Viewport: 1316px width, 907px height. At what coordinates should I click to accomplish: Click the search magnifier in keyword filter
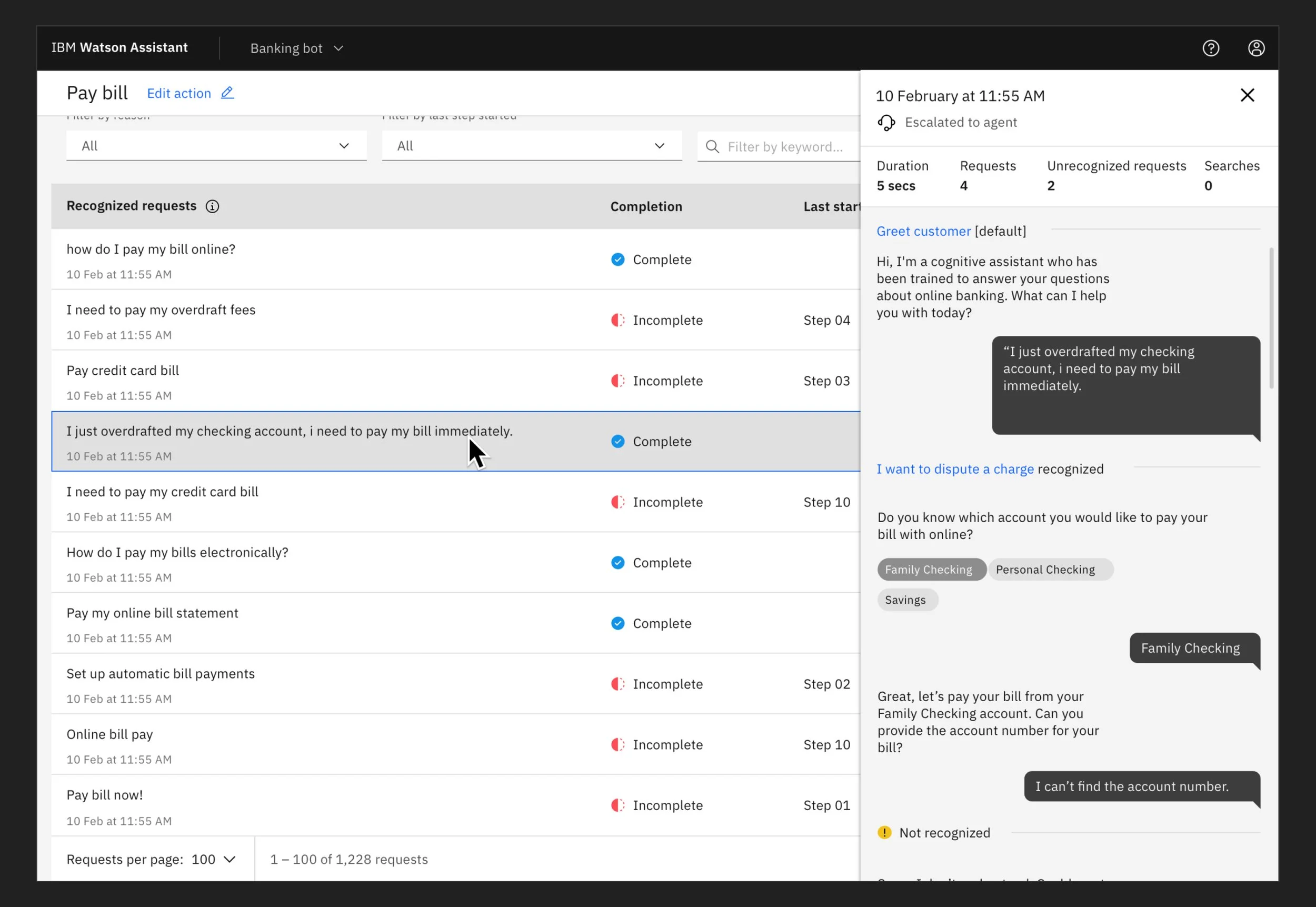(x=712, y=147)
